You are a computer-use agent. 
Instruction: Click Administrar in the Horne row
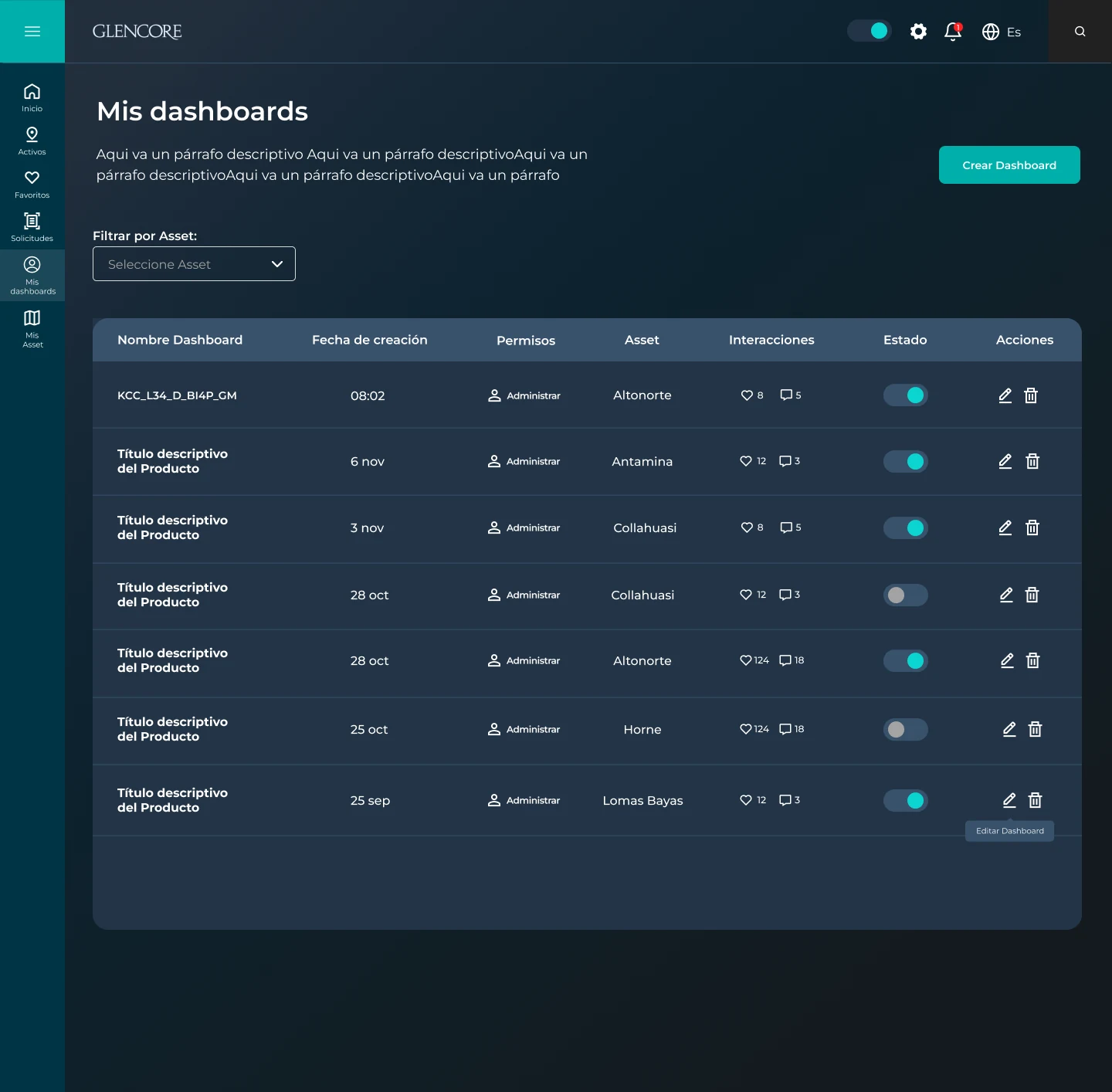click(x=524, y=729)
